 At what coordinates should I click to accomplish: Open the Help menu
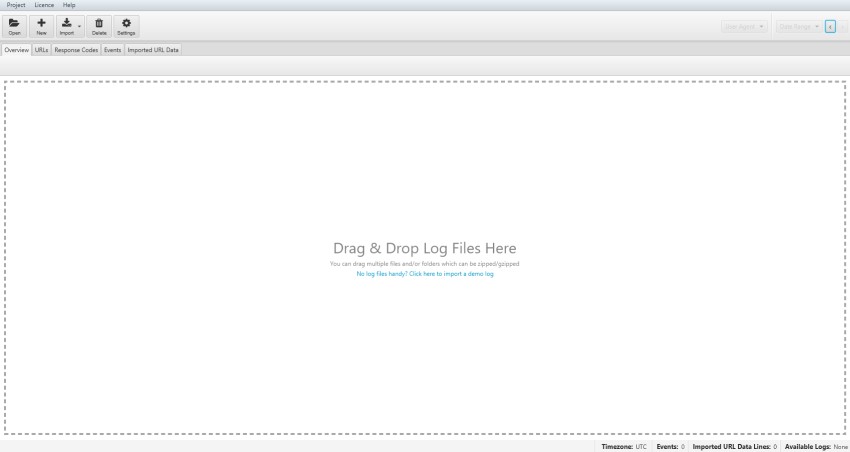click(x=69, y=5)
